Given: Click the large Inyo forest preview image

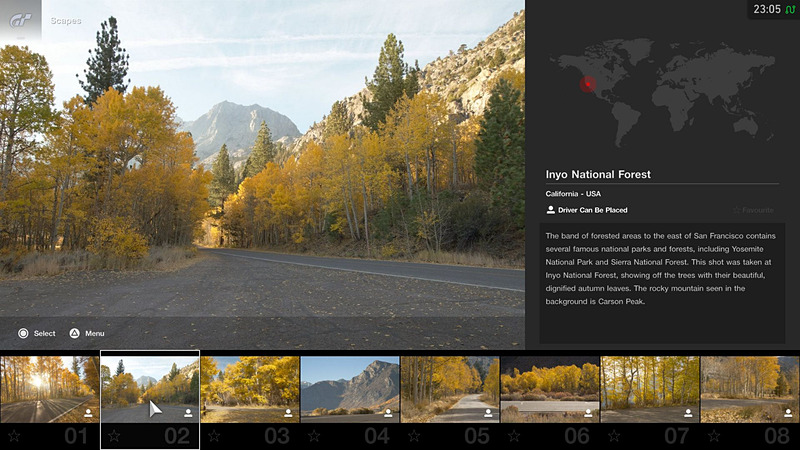Looking at the screenshot, I should pos(262,174).
